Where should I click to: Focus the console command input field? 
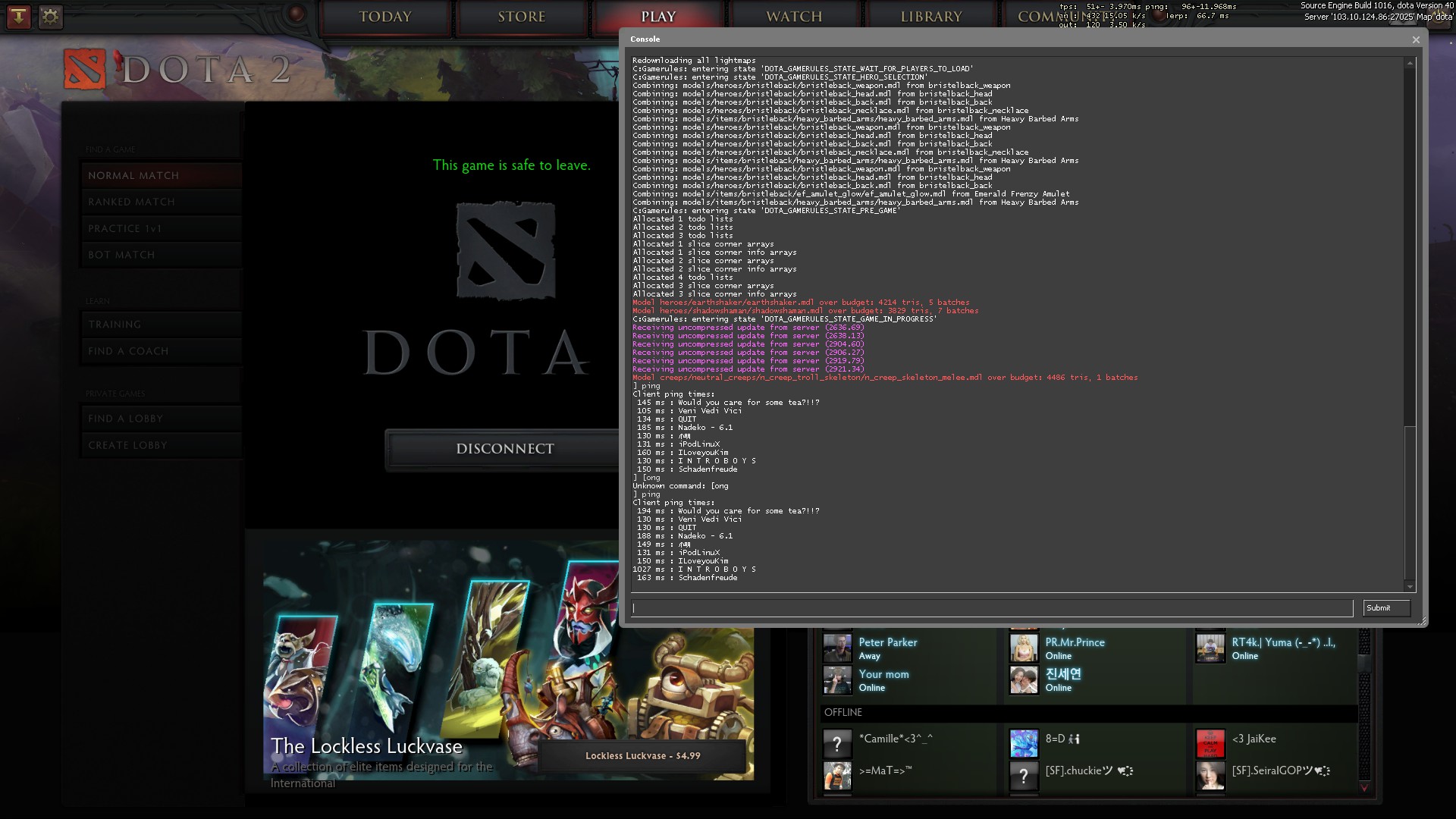pyautogui.click(x=992, y=608)
